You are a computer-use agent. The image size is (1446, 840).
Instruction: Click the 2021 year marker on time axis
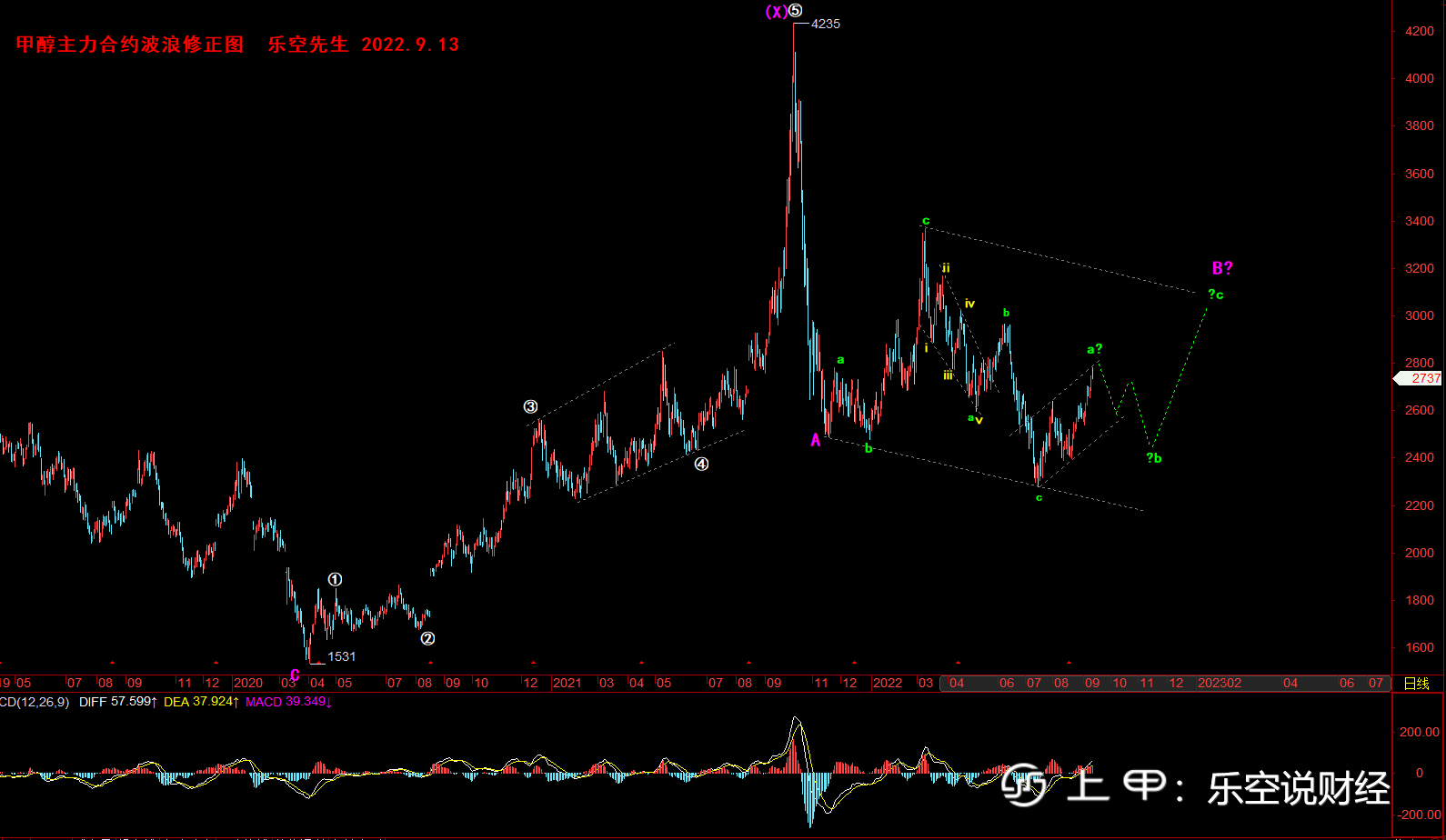point(567,683)
